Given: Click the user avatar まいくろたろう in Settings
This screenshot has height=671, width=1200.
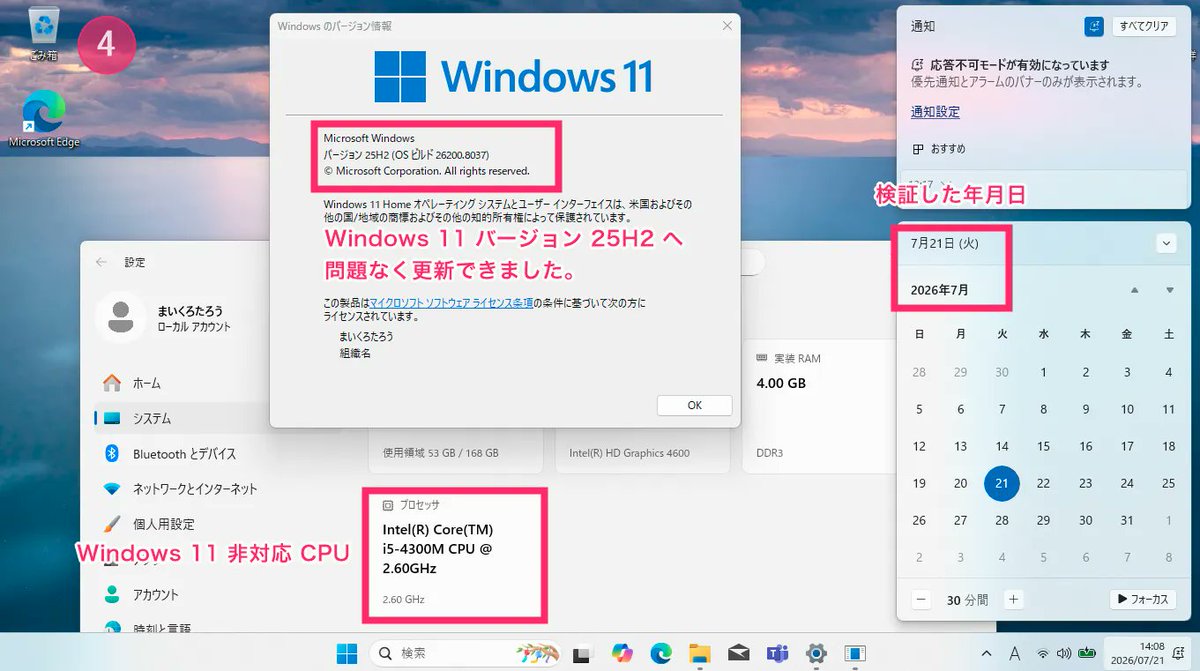Looking at the screenshot, I should (x=120, y=317).
